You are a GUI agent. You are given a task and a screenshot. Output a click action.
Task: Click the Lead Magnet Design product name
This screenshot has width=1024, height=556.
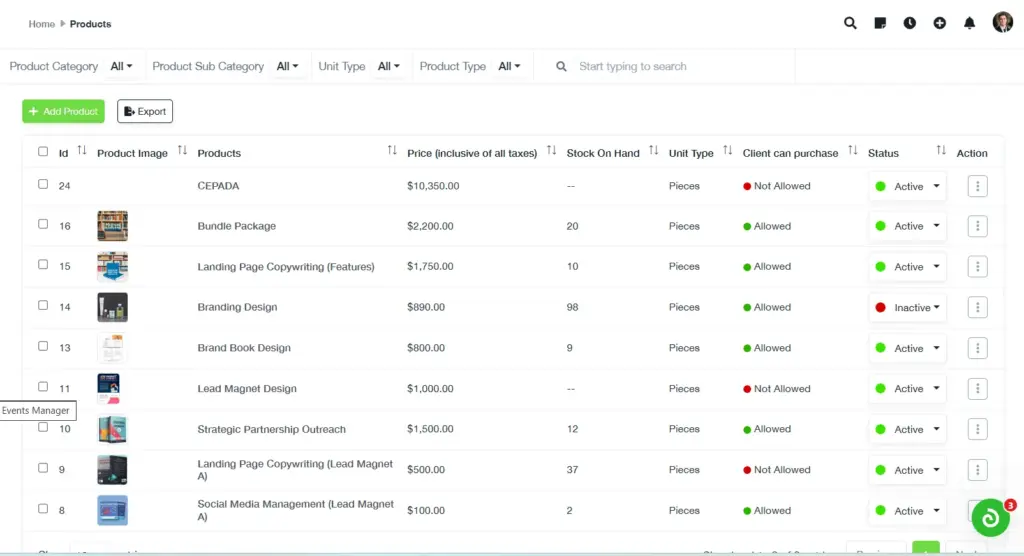coord(247,388)
